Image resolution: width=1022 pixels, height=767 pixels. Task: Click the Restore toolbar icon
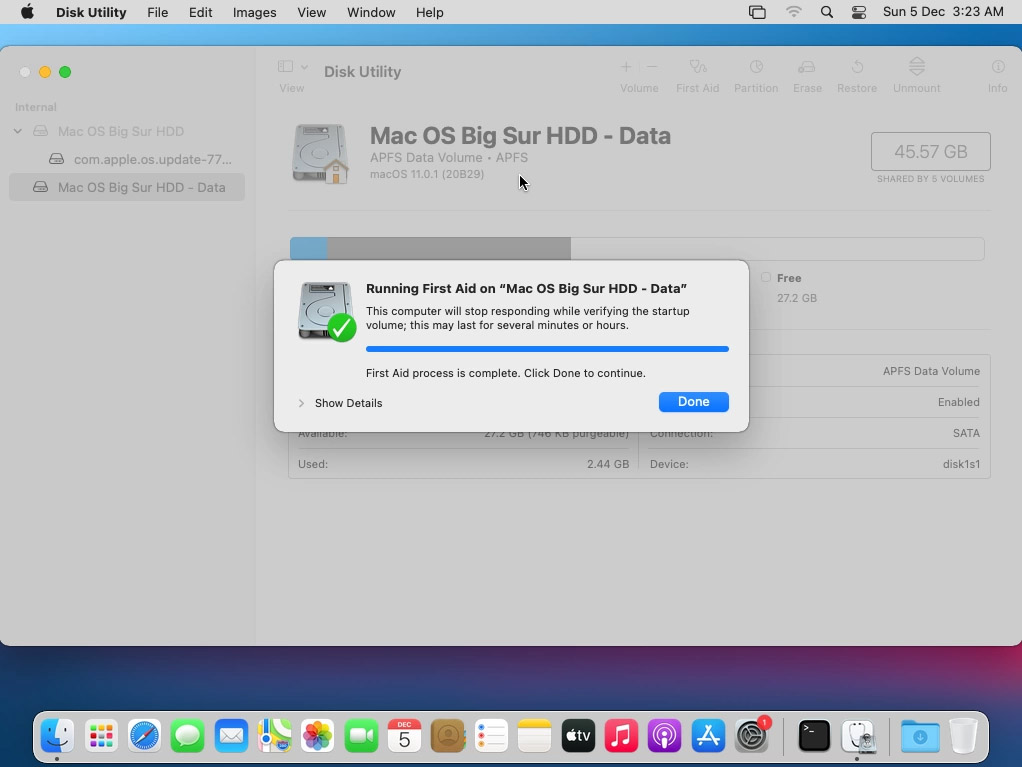pos(857,67)
